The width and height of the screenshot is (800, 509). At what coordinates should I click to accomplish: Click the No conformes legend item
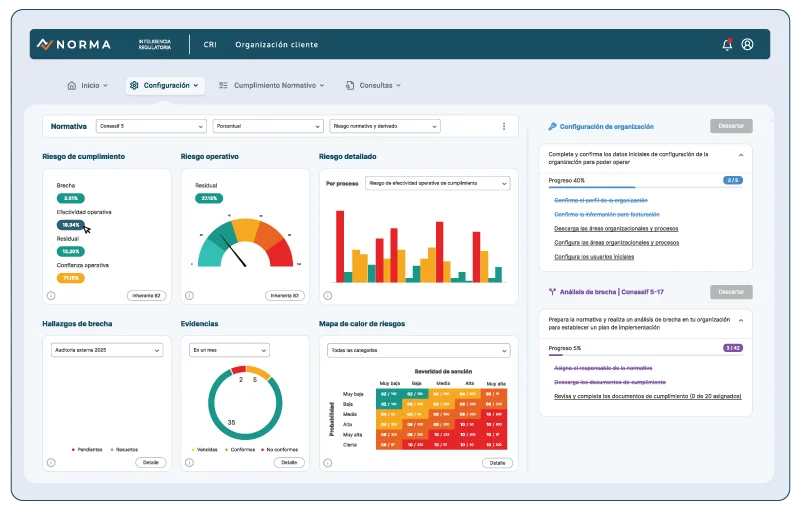coord(280,450)
